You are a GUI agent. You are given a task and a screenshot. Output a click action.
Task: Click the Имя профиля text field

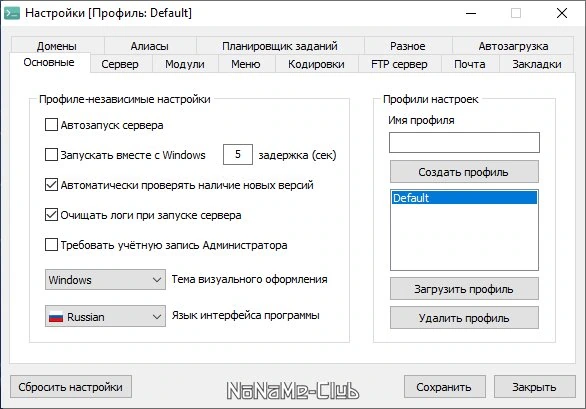tap(464, 142)
